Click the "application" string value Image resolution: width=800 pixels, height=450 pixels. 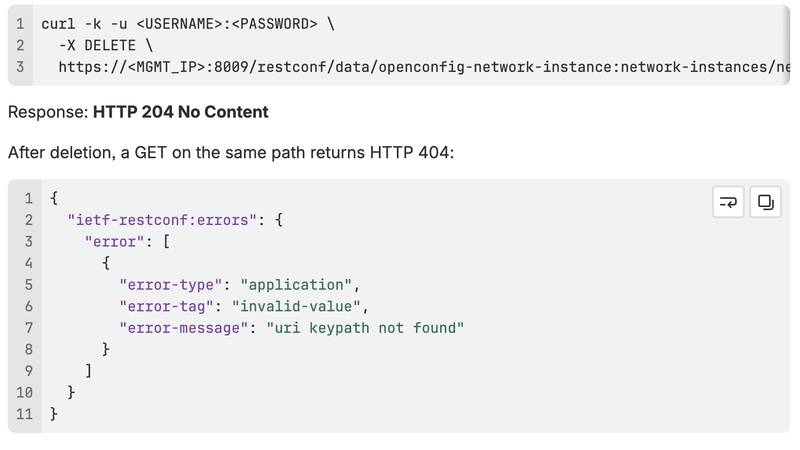click(x=296, y=285)
